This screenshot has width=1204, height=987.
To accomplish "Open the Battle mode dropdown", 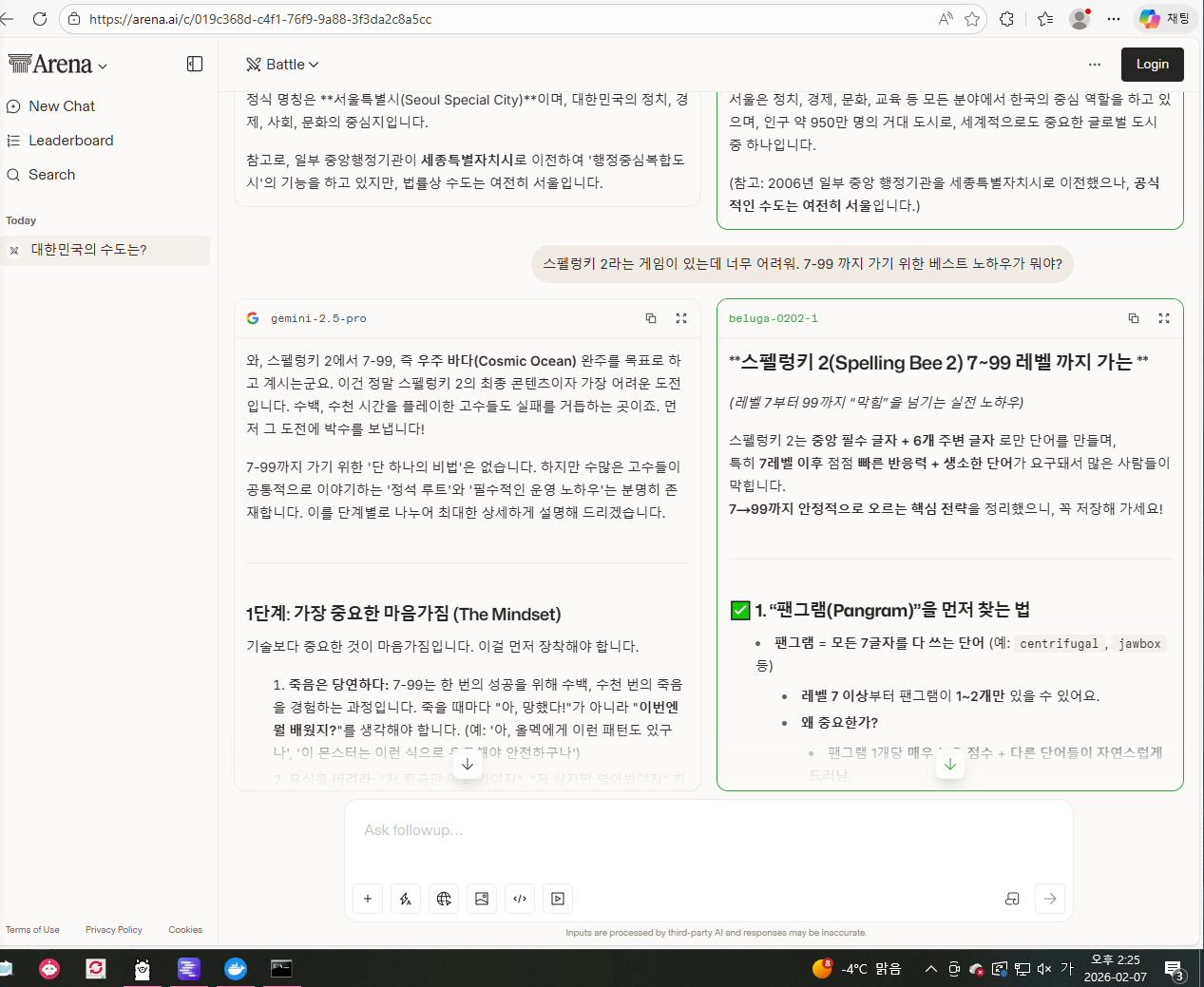I will [x=282, y=65].
